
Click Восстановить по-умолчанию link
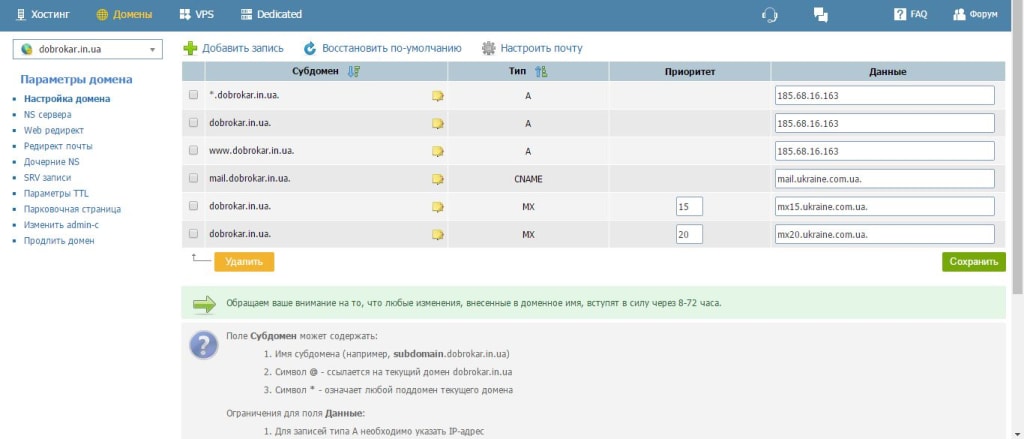pos(391,48)
